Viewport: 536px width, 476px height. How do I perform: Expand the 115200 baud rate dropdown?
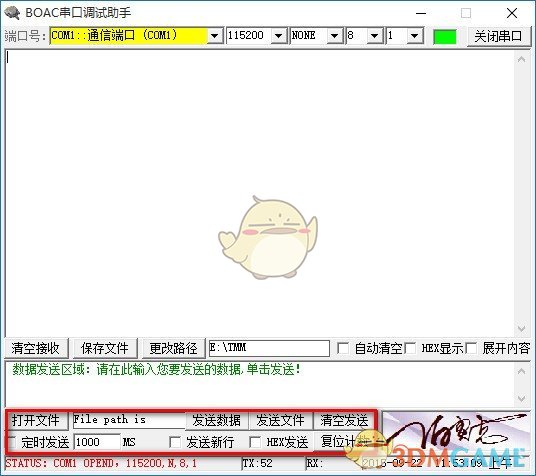point(279,36)
